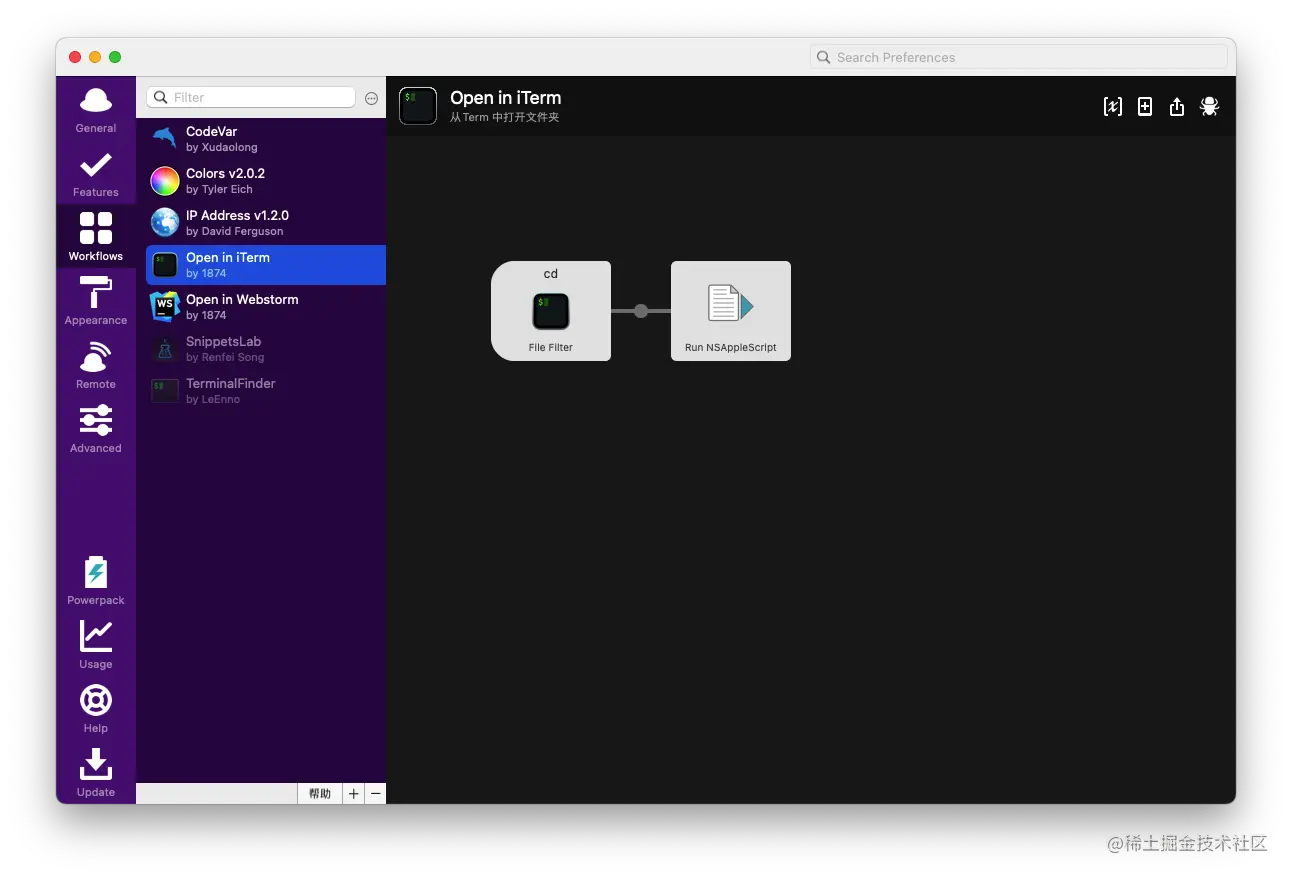Open the Features preferences section
The width and height of the screenshot is (1292, 878).
tap(96, 173)
